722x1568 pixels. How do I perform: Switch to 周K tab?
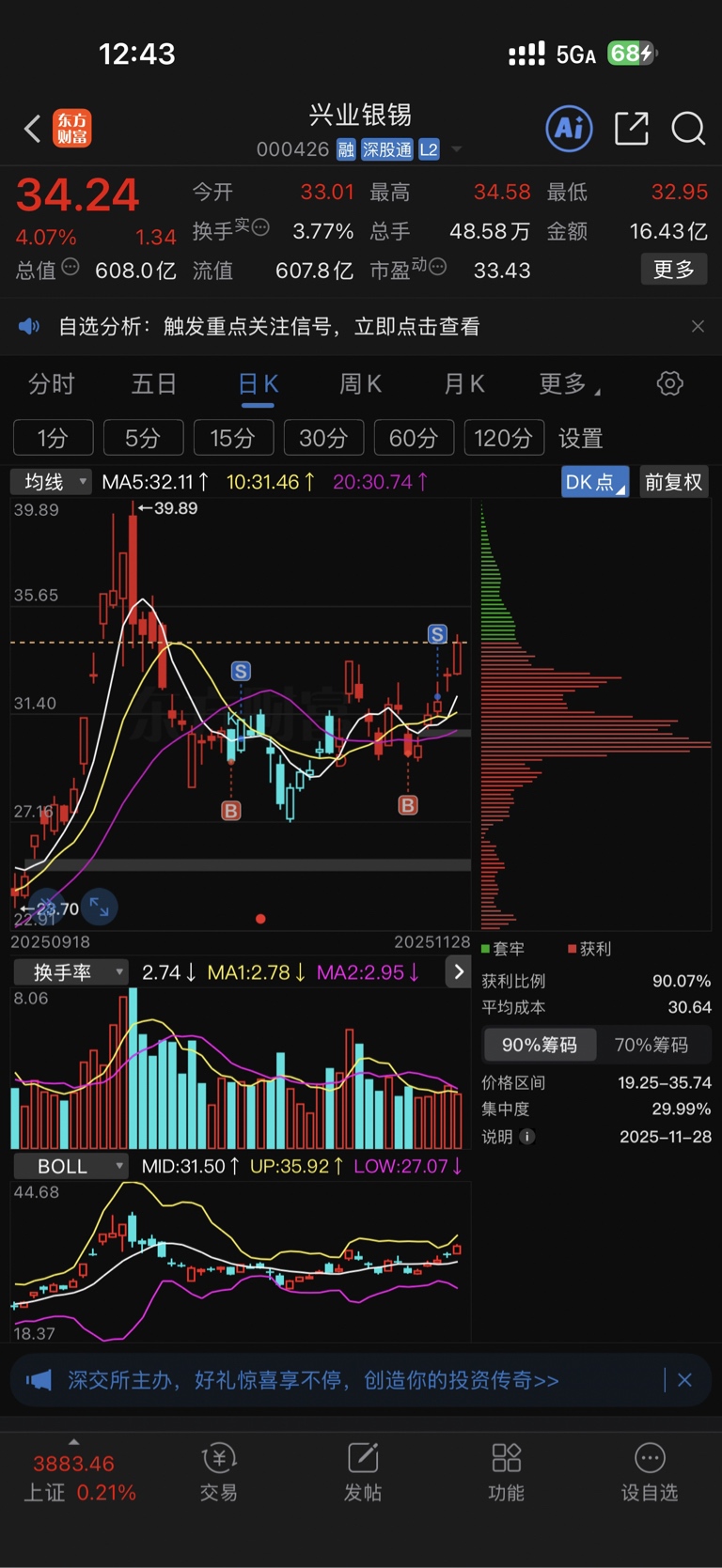click(360, 383)
